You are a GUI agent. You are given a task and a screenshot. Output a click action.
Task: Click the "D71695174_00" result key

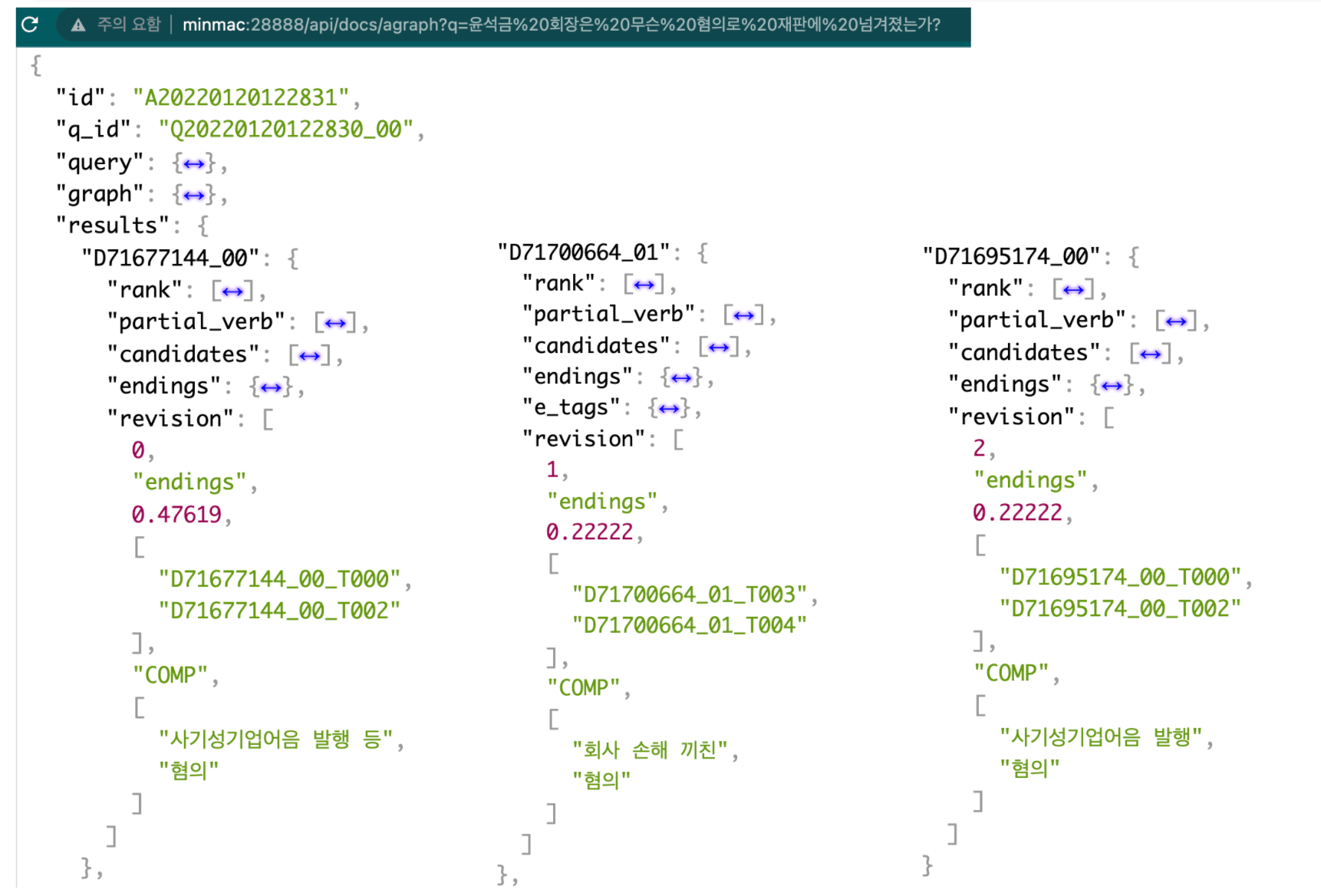point(1011,256)
